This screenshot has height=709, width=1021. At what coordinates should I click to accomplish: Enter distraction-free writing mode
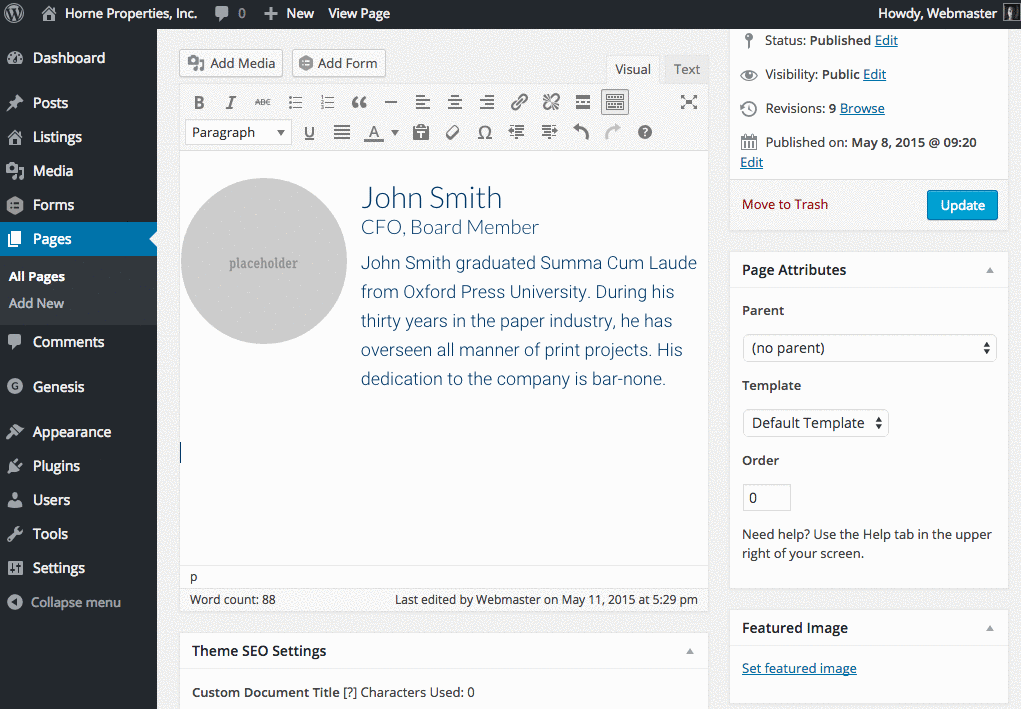click(x=688, y=102)
